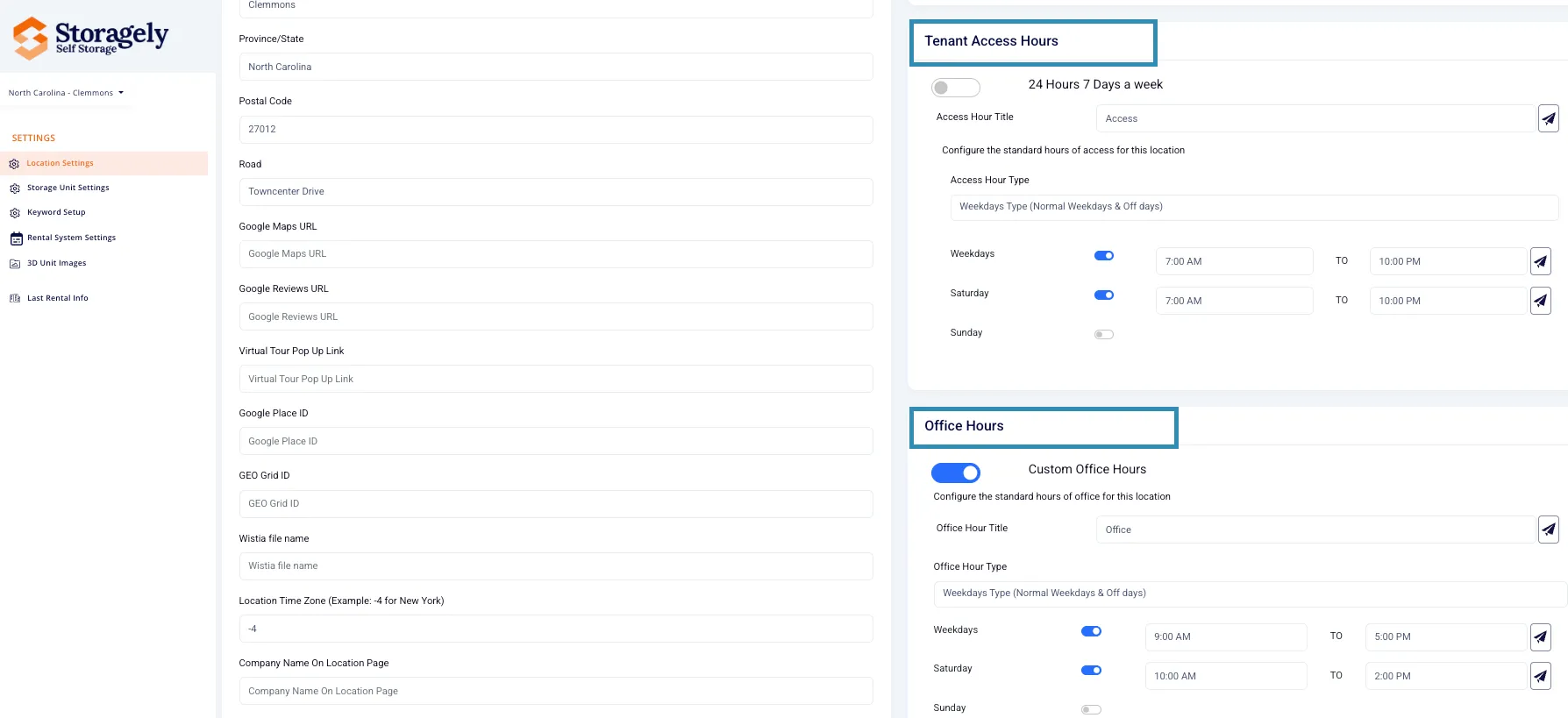Send the Office Hour Title with paper-plane icon
Image resolution: width=1568 pixels, height=718 pixels.
pos(1549,530)
